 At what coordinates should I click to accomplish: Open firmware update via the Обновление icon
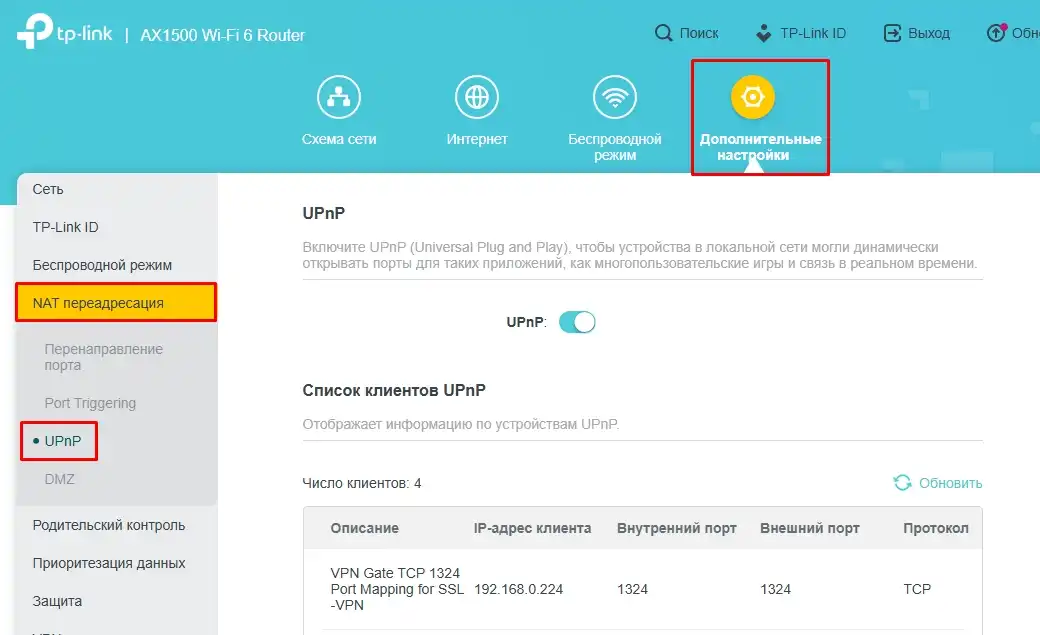998,32
